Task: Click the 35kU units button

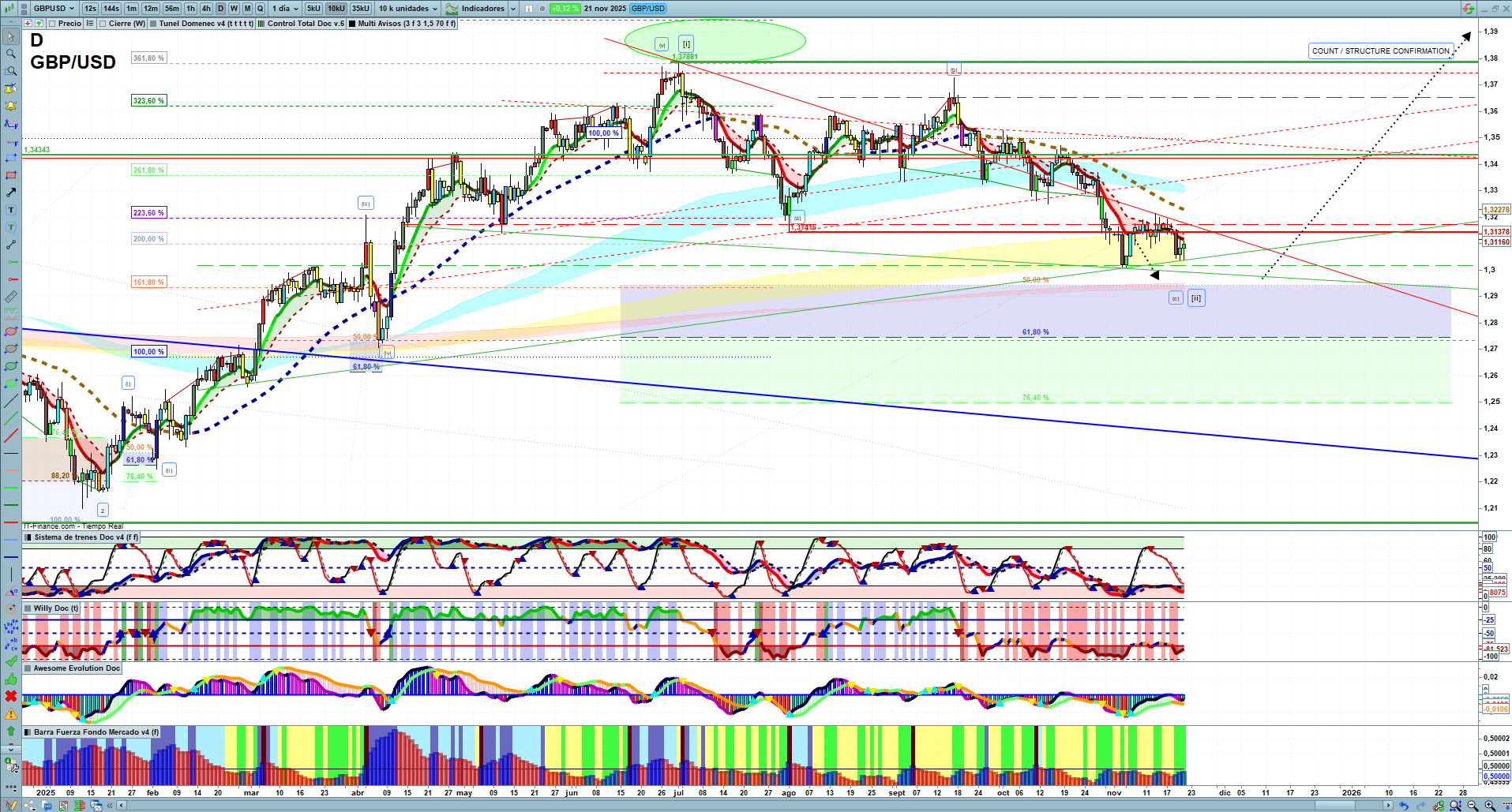Action: coord(360,9)
